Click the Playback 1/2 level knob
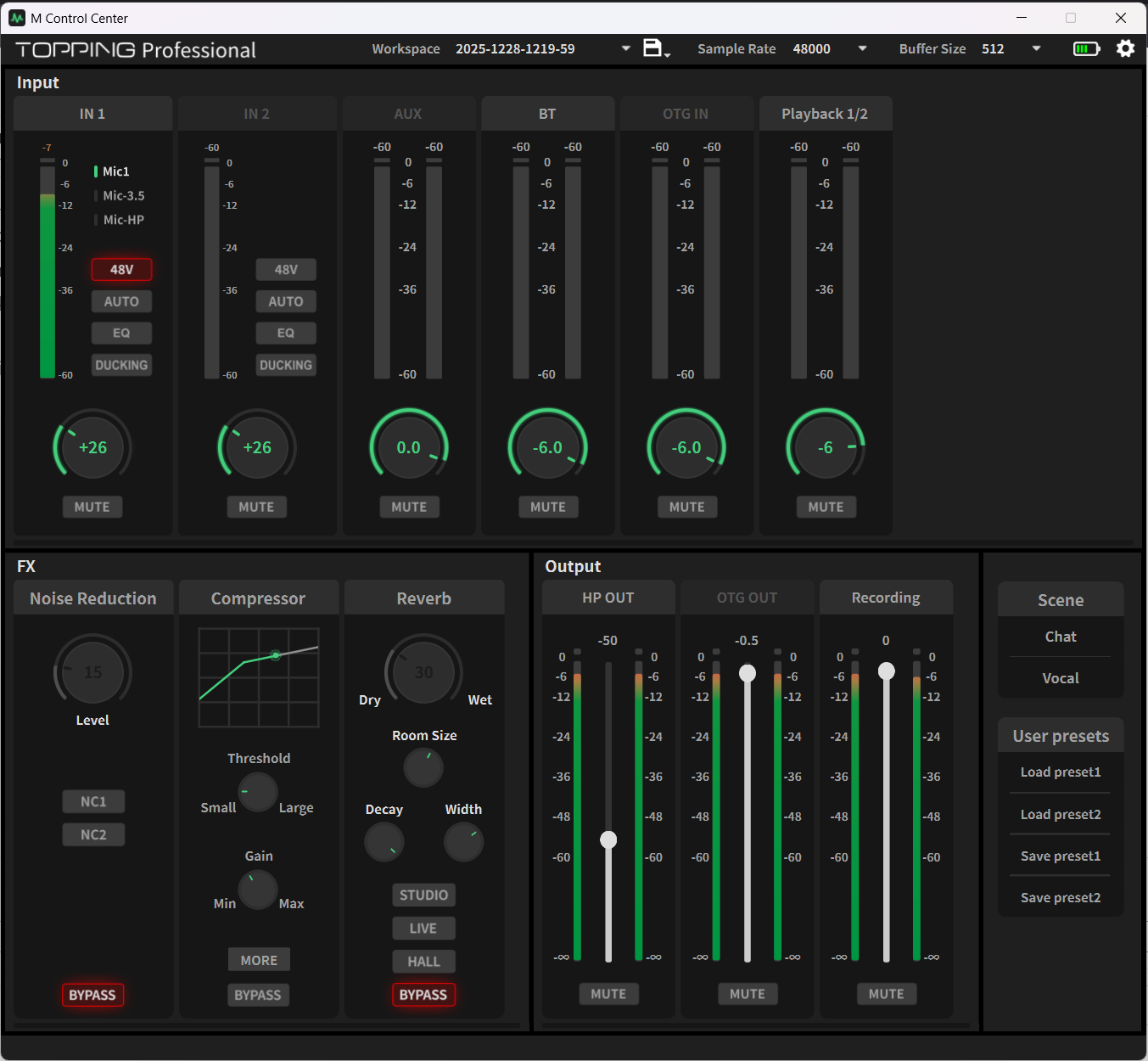The height and width of the screenshot is (1061, 1148). [826, 447]
